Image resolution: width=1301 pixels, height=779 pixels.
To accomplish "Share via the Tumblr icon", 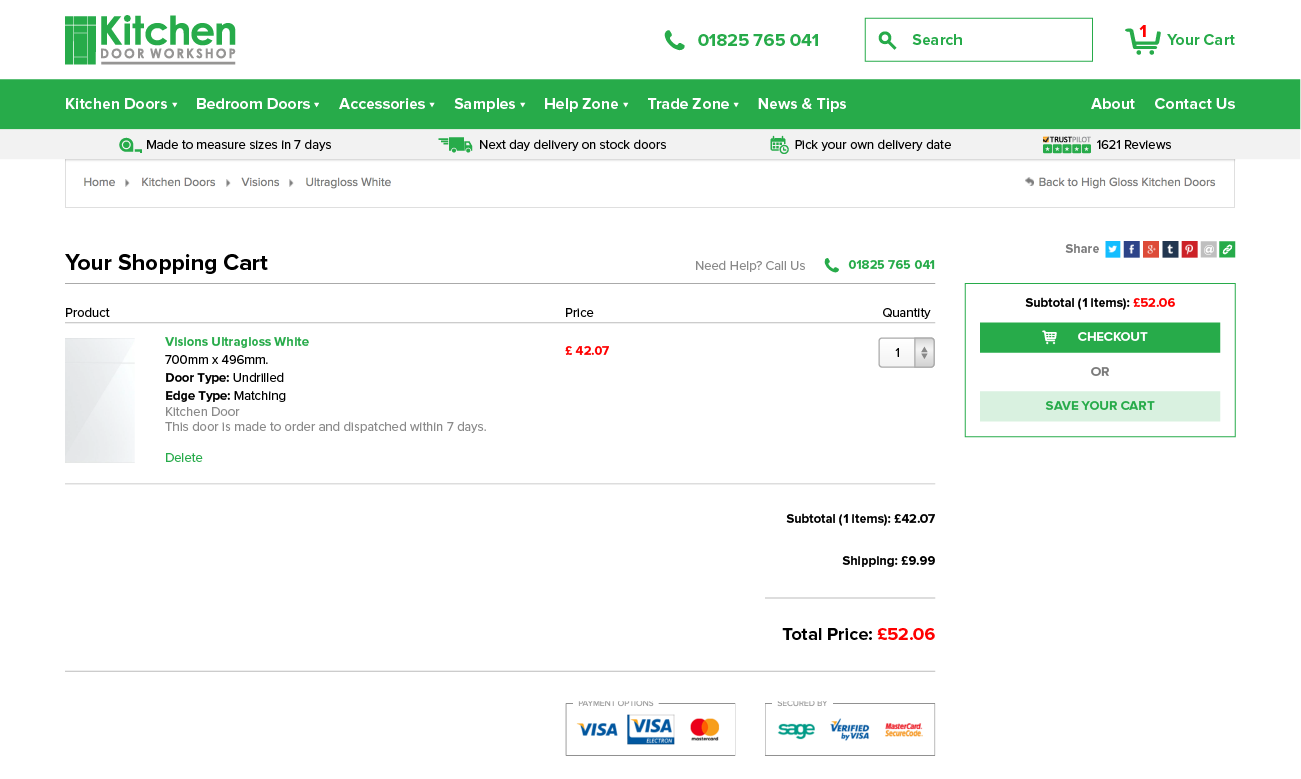I will [x=1170, y=249].
